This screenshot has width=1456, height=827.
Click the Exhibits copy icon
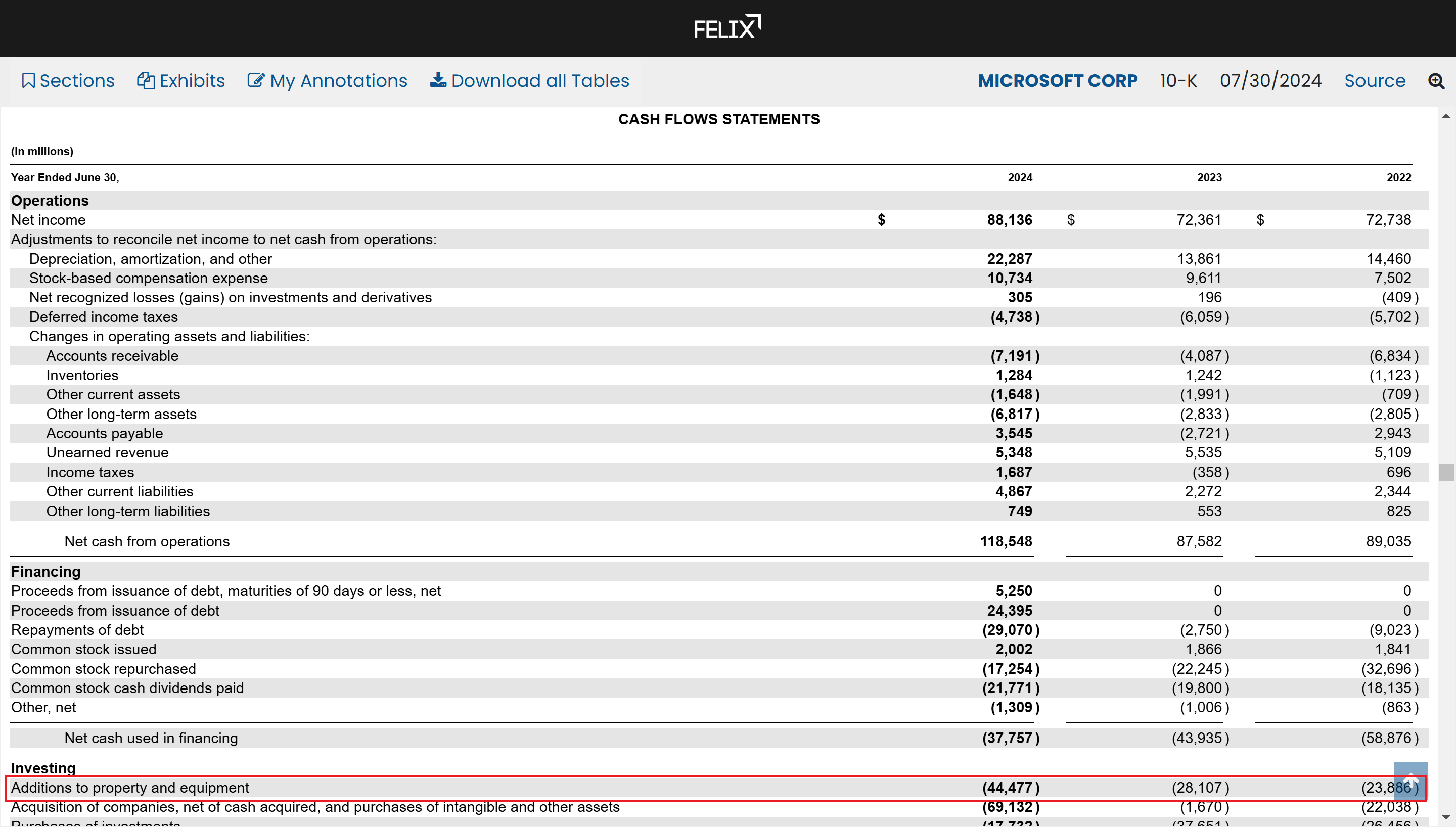pos(146,81)
